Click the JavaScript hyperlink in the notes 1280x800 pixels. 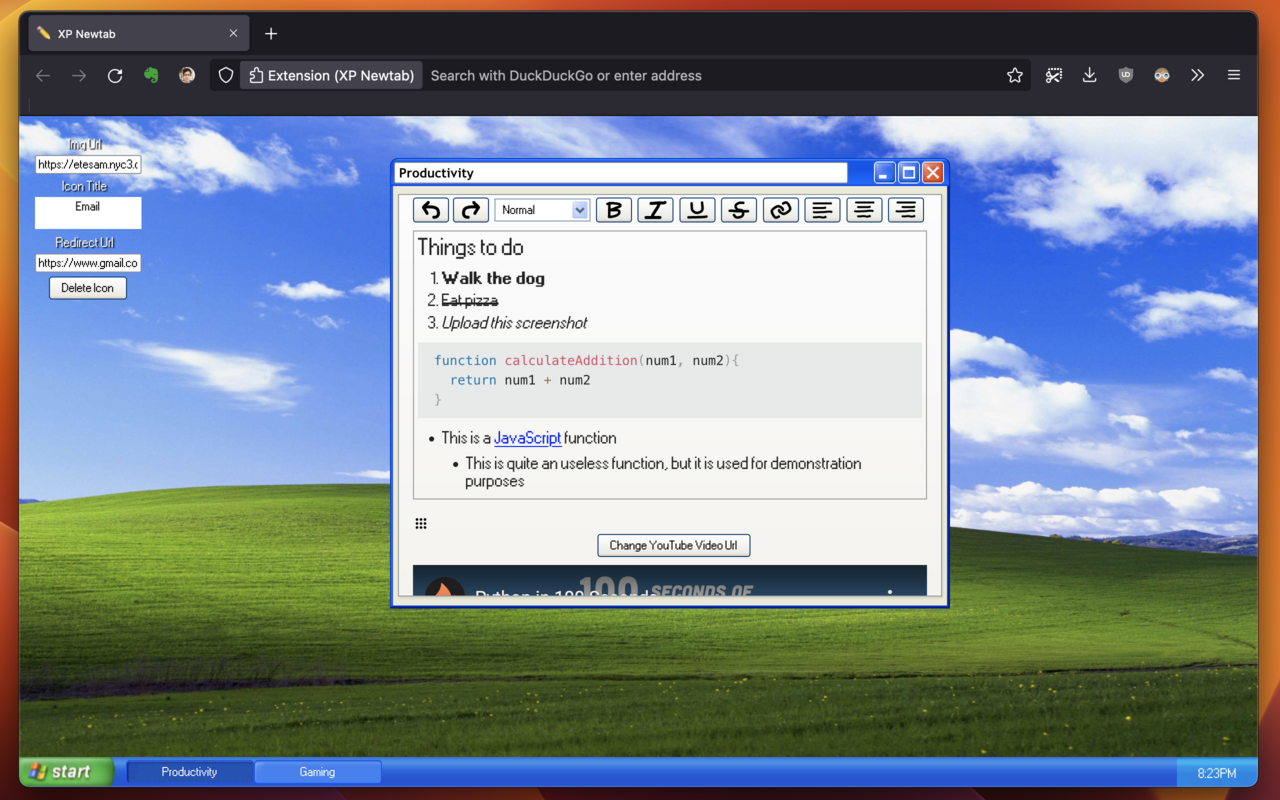pos(527,438)
